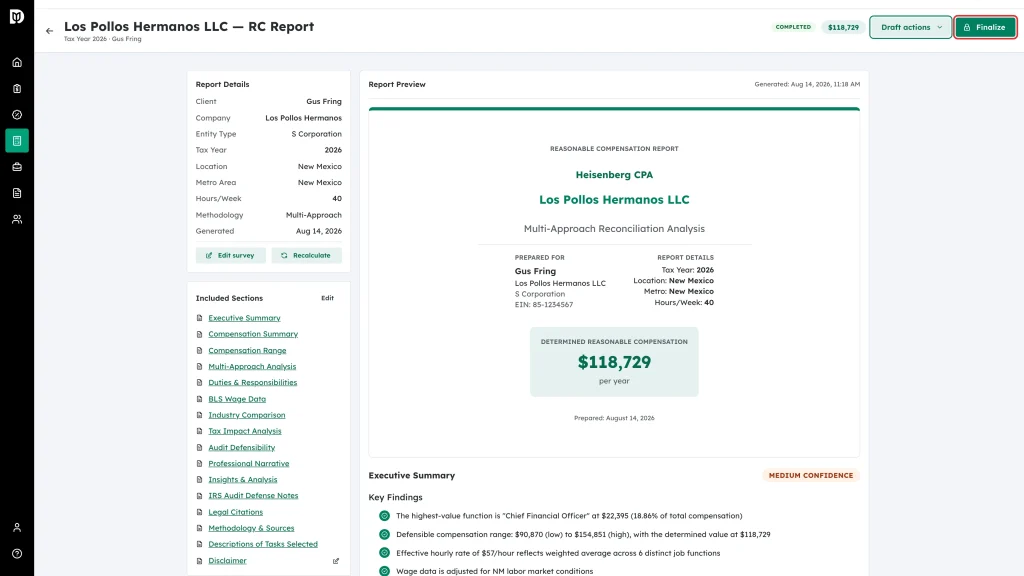Click the MEDIUM CONFIDENCE badge
This screenshot has height=576, width=1024.
(x=810, y=475)
